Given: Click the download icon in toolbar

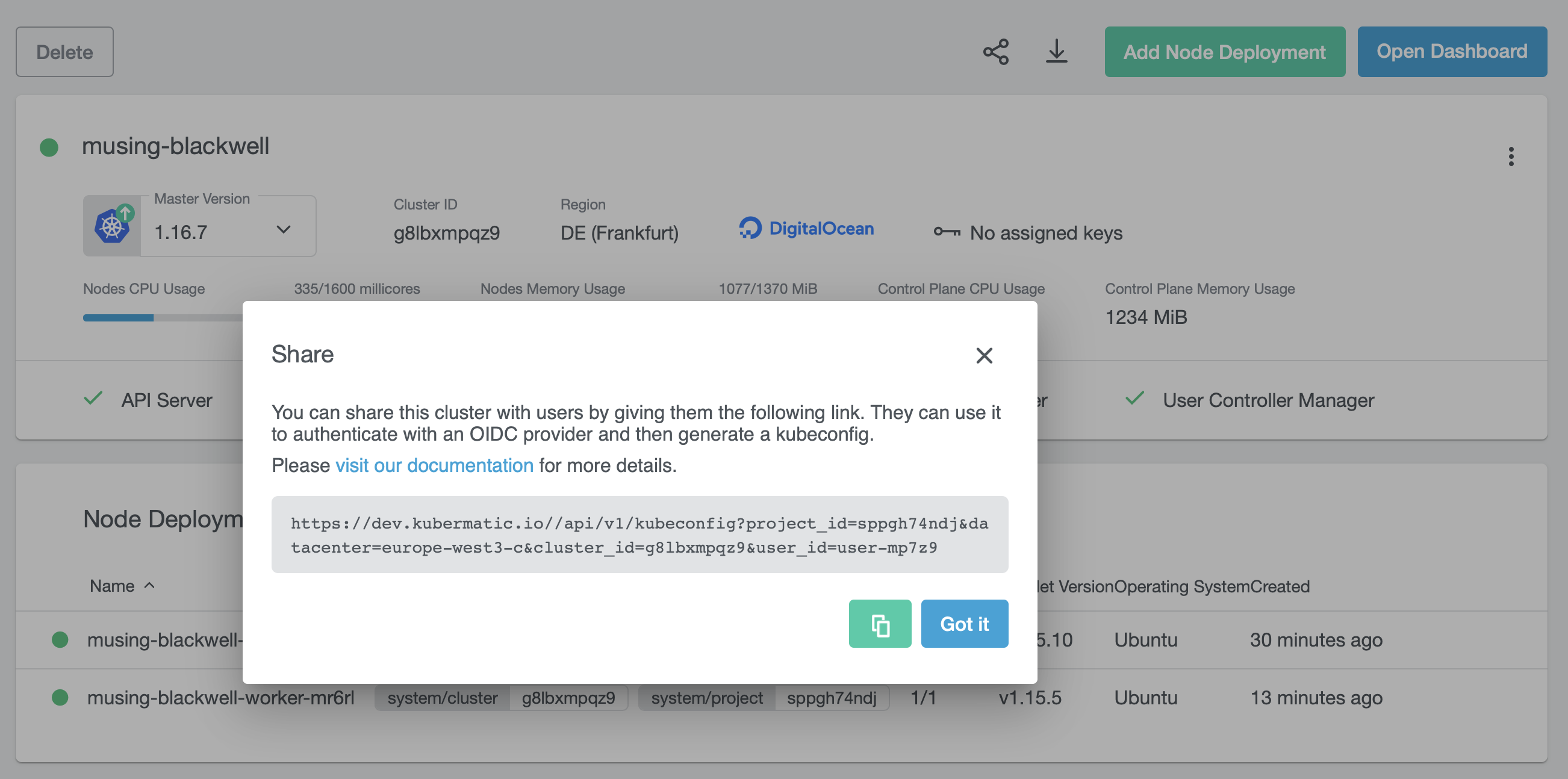Looking at the screenshot, I should (x=1056, y=50).
